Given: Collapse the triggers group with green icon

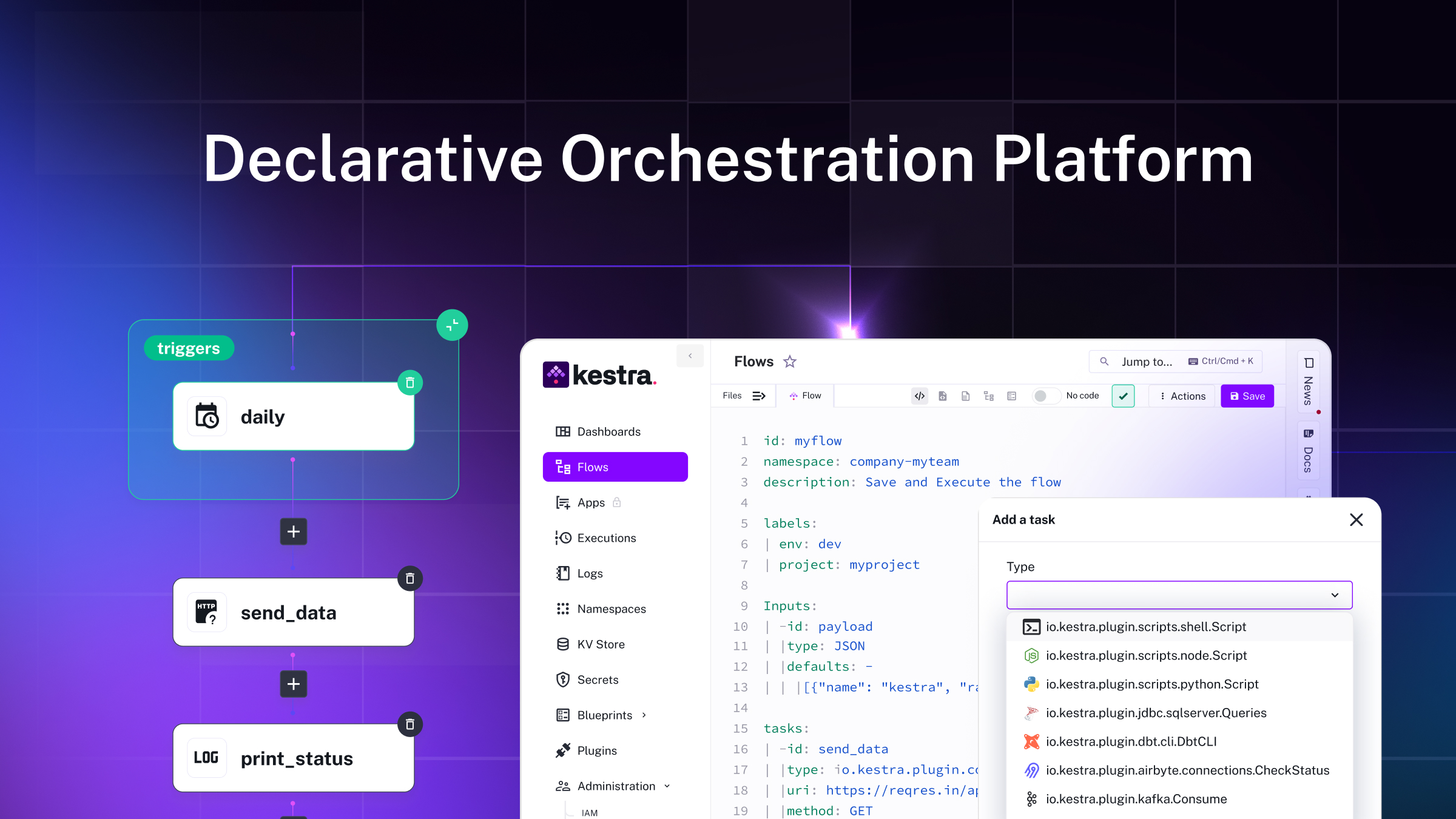Looking at the screenshot, I should 452,325.
